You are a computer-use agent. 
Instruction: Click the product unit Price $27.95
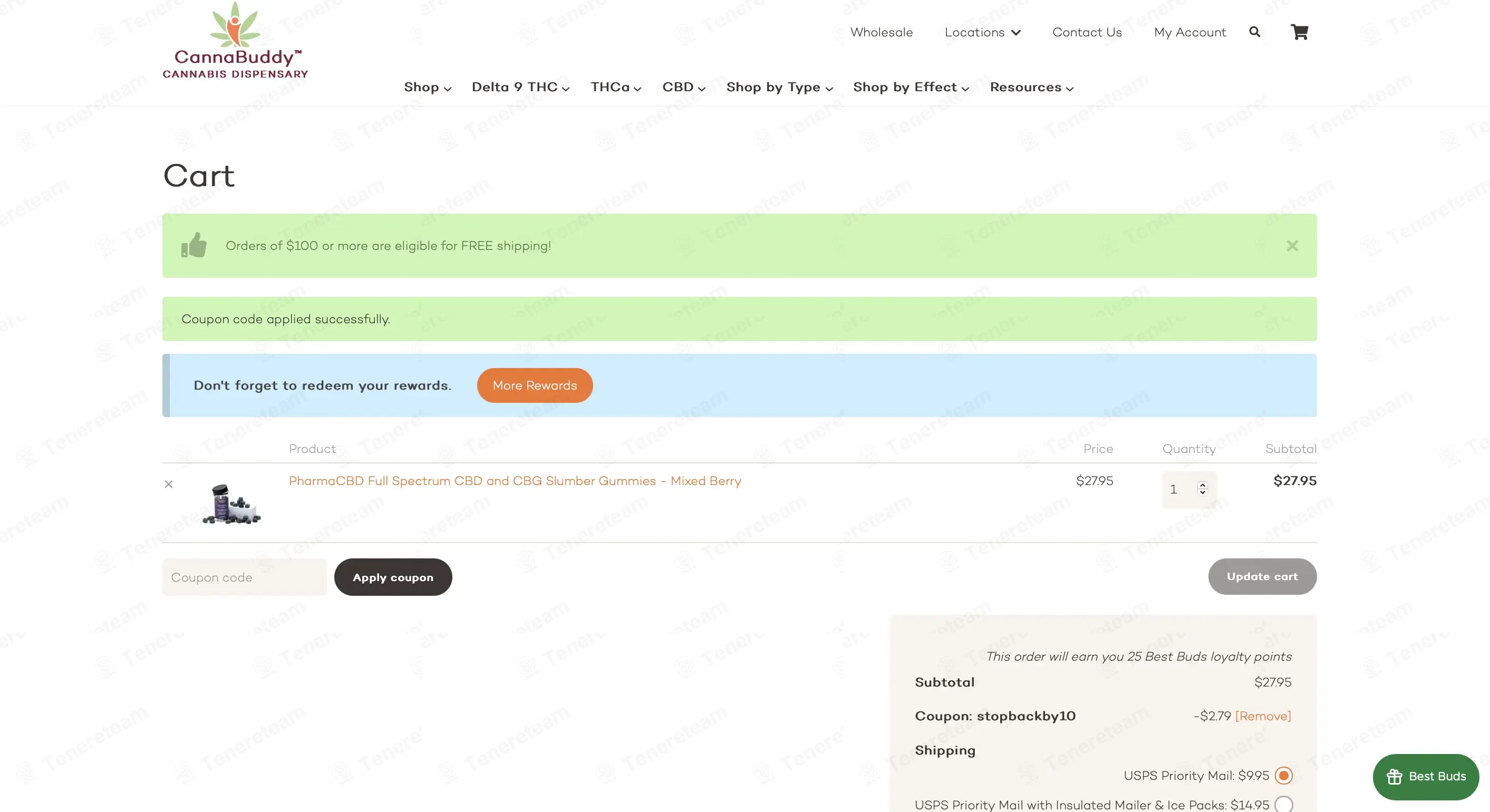click(x=1095, y=480)
